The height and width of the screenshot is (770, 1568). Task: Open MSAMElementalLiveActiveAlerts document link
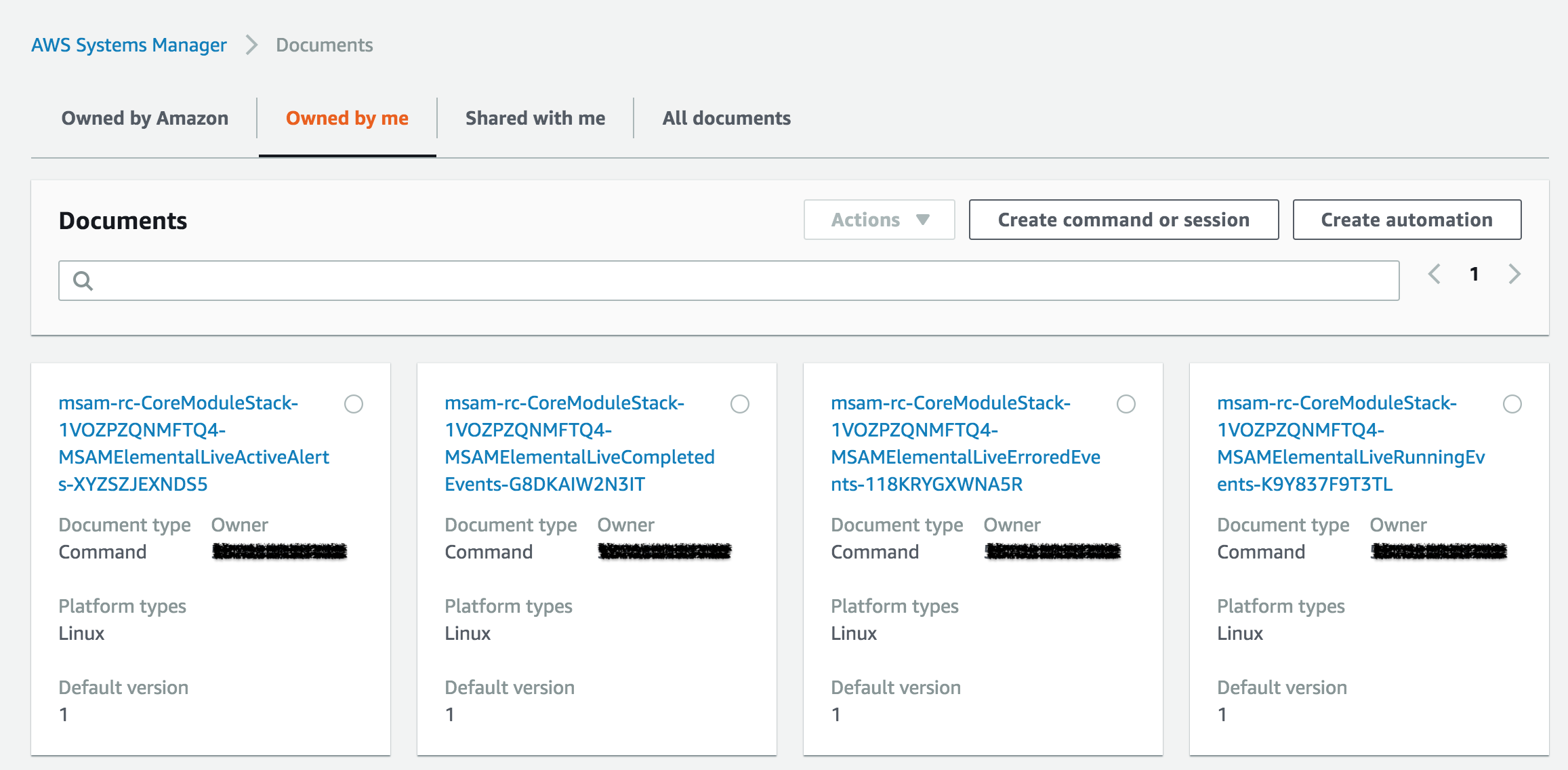pyautogui.click(x=194, y=443)
